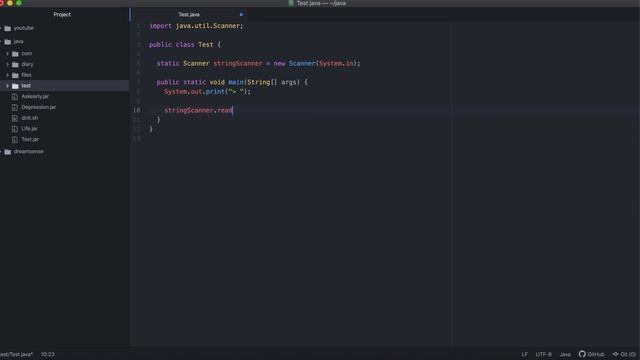This screenshot has height=360, width=640.
Task: Expand the files folder chevron
Action: 7,75
